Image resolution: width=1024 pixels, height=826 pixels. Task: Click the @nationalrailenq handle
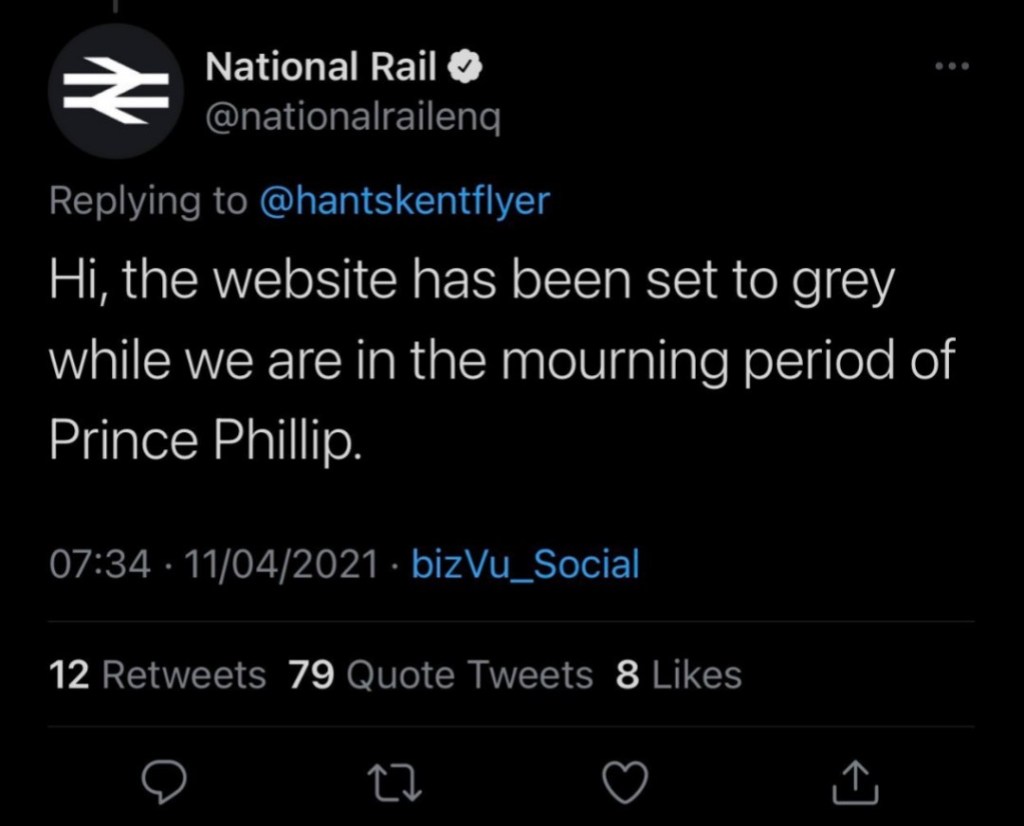pyautogui.click(x=352, y=118)
